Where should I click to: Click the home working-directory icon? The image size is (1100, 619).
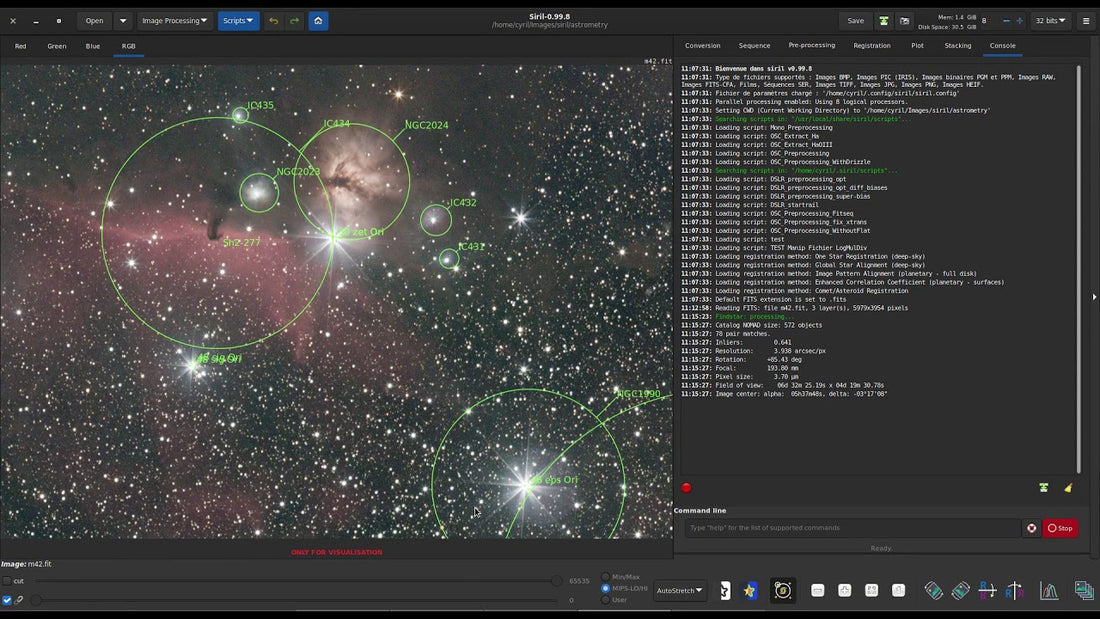point(318,20)
